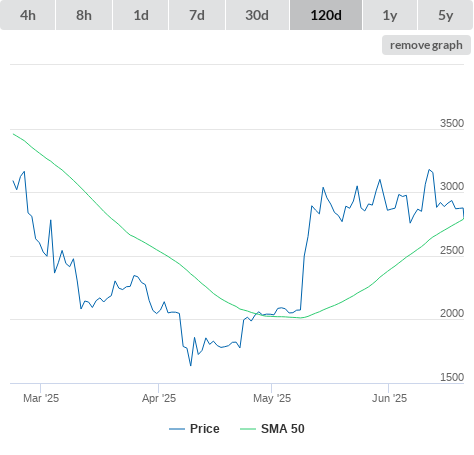Click the 3500 price axis label
The image size is (474, 455).
pos(452,123)
